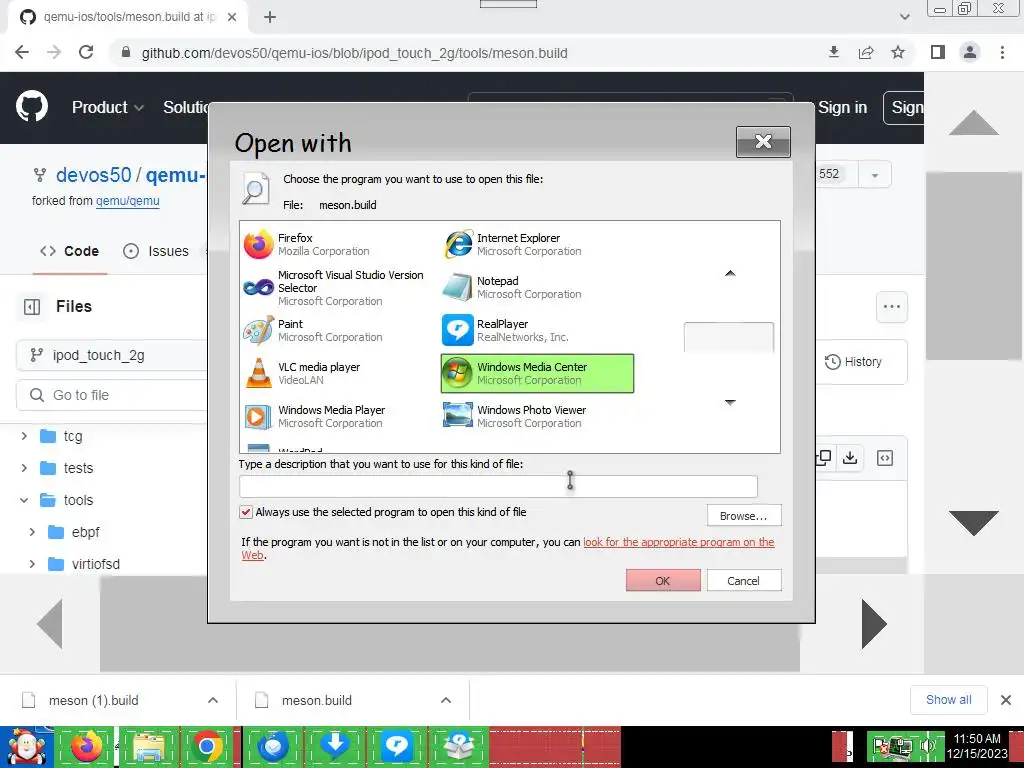Open the tab search dropdown chevron
This screenshot has height=768, width=1024.
click(904, 17)
